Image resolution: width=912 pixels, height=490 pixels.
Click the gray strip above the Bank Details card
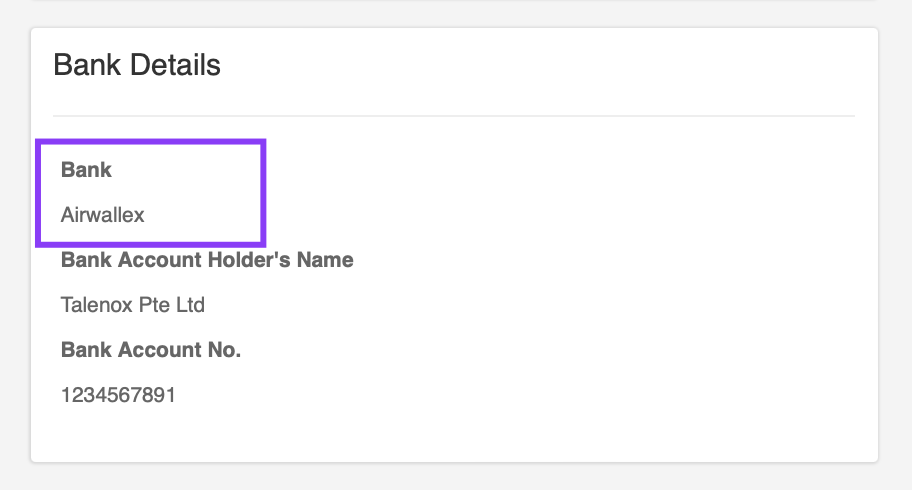coord(456,14)
